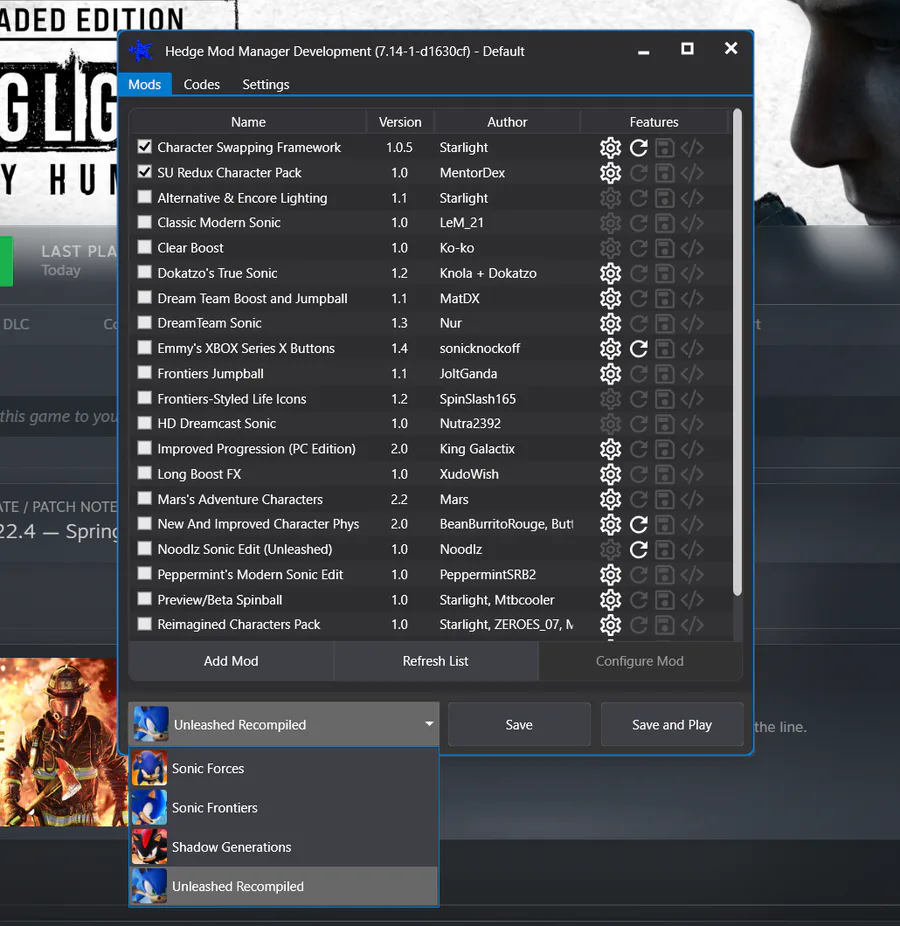Pick the highlighted Unleashed Recompiled list entry
Screen dimensions: 900x926
284,886
